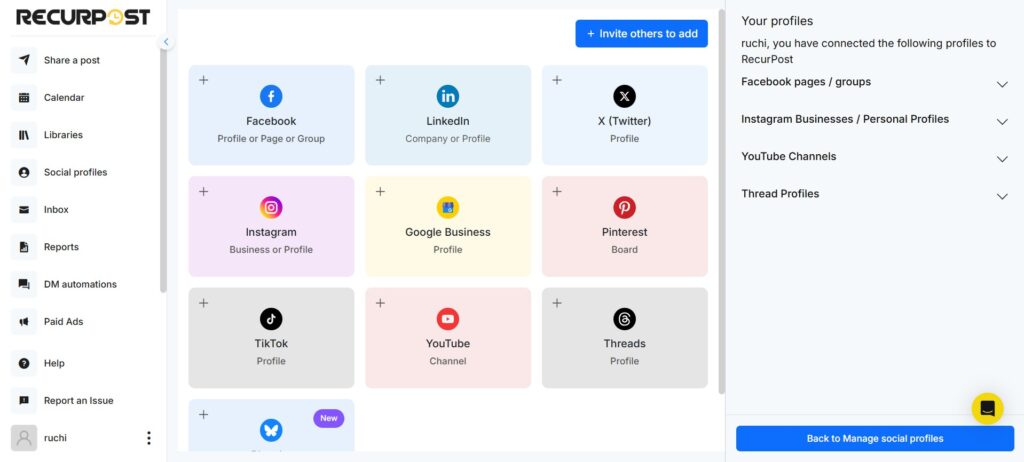Click the Reports document icon
Viewport: 1024px width, 462px height.
click(x=24, y=247)
